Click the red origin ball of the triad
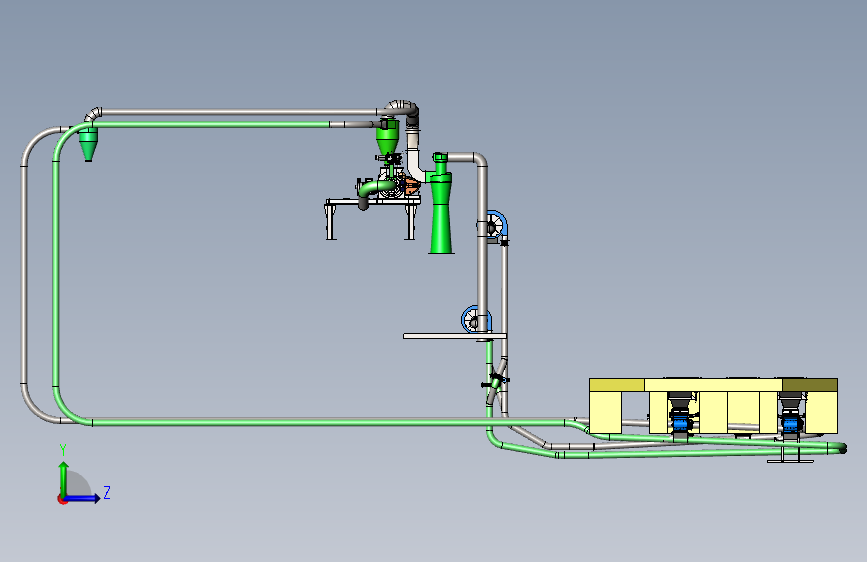867x562 pixels. coord(62,499)
